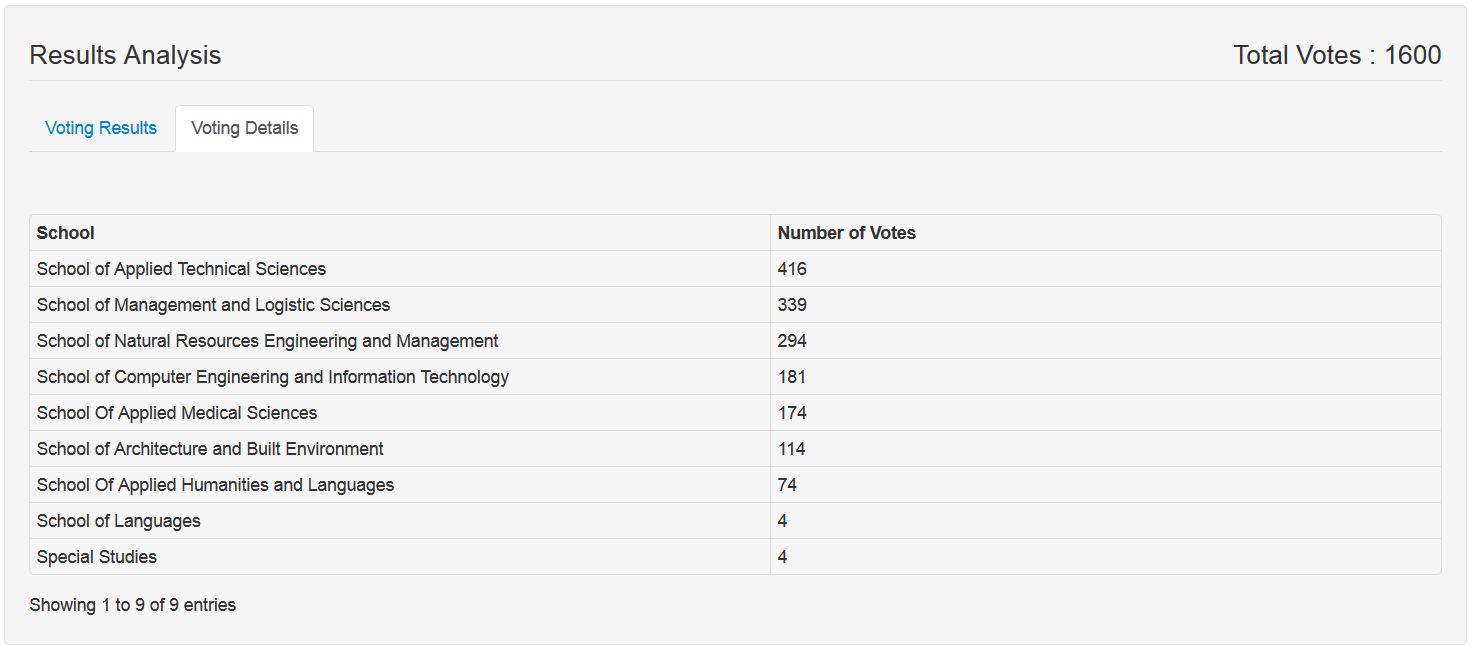Image resolution: width=1474 pixels, height=646 pixels.
Task: Select the School of Languages row
Action: (x=118, y=521)
